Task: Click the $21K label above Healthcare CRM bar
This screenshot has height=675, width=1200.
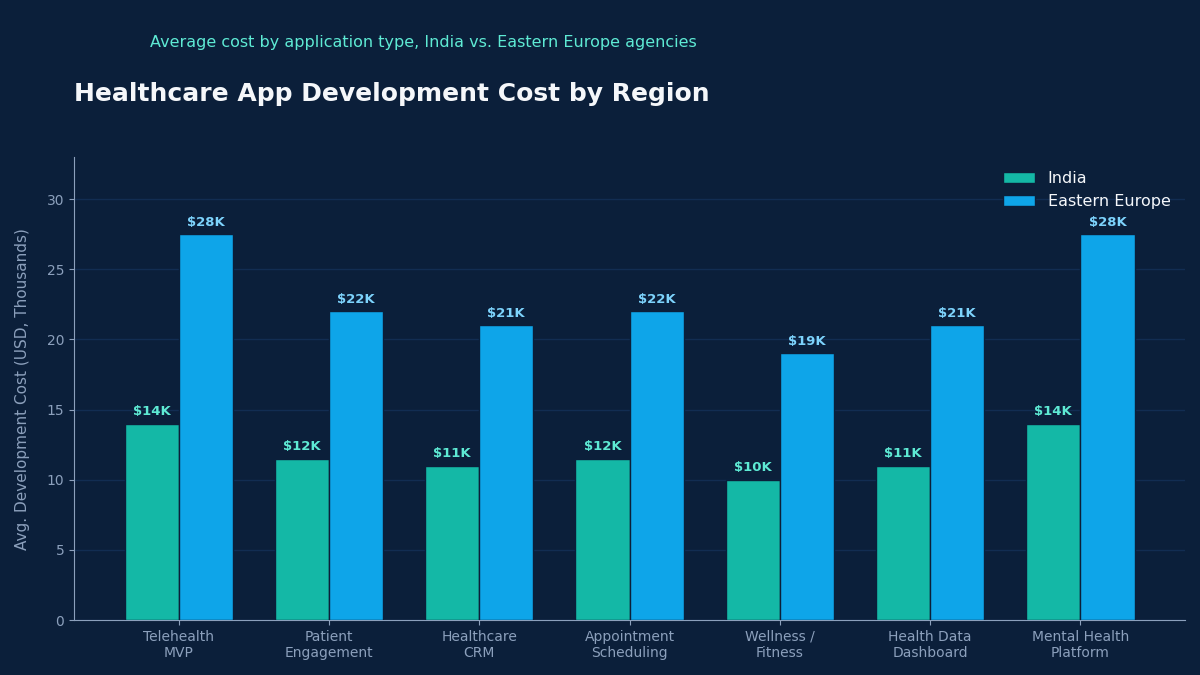Action: pos(506,313)
